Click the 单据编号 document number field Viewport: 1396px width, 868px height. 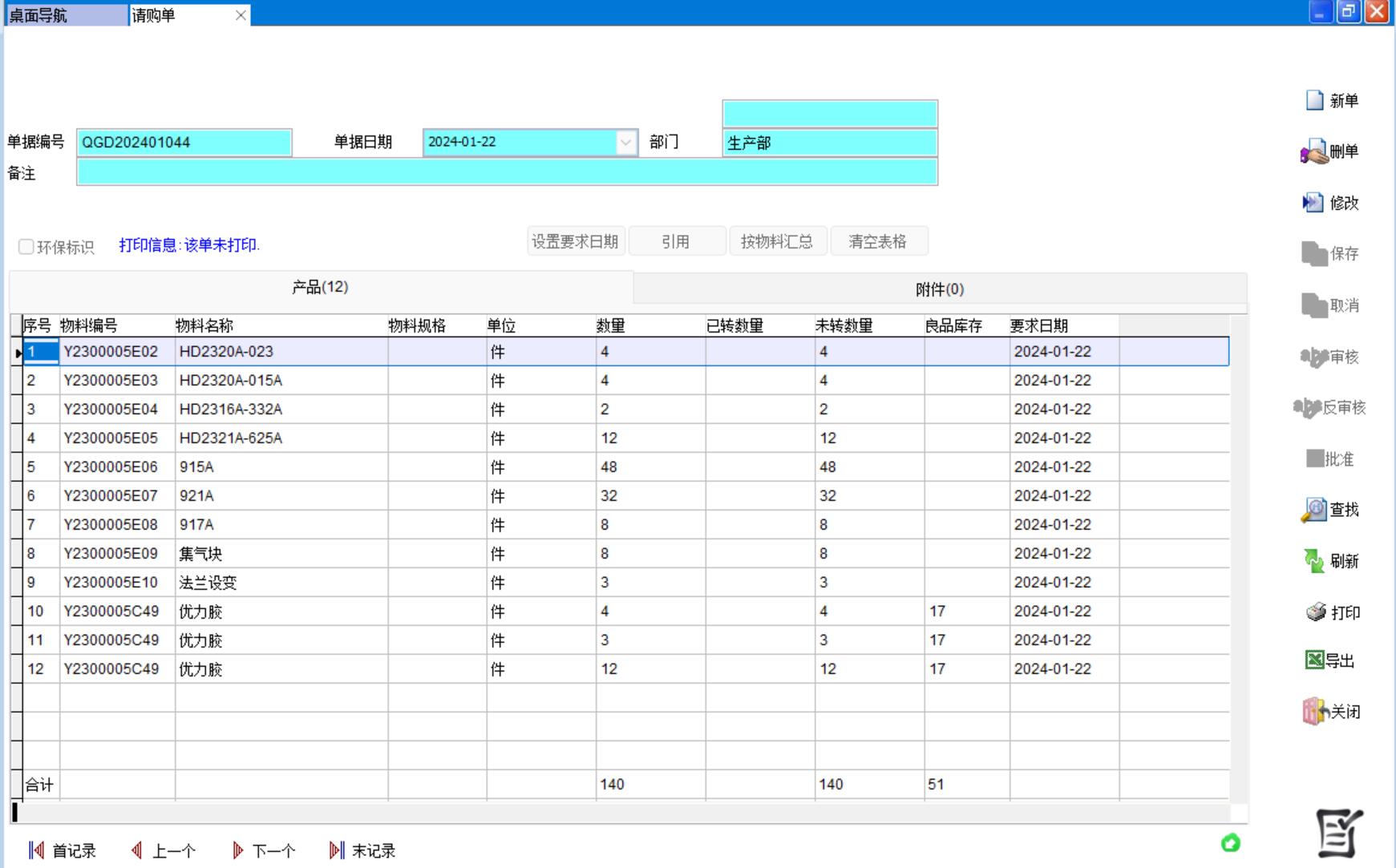coord(184,143)
